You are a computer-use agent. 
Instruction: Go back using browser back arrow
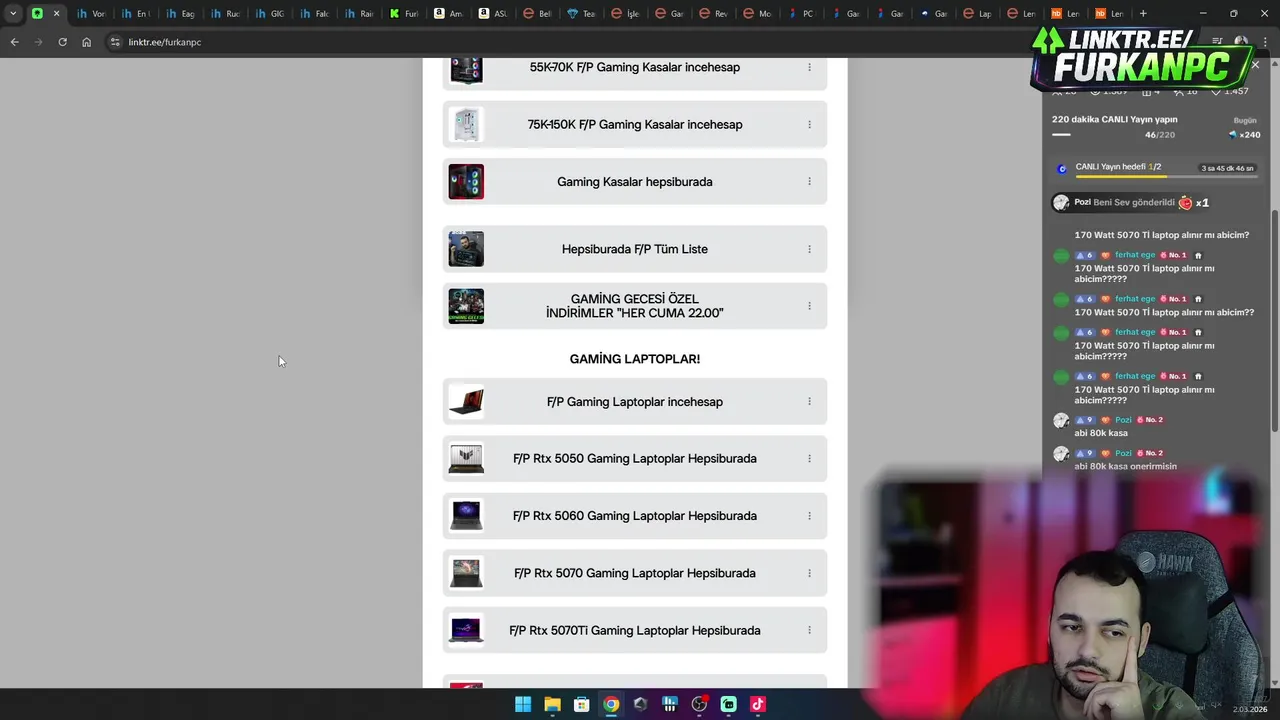14,42
